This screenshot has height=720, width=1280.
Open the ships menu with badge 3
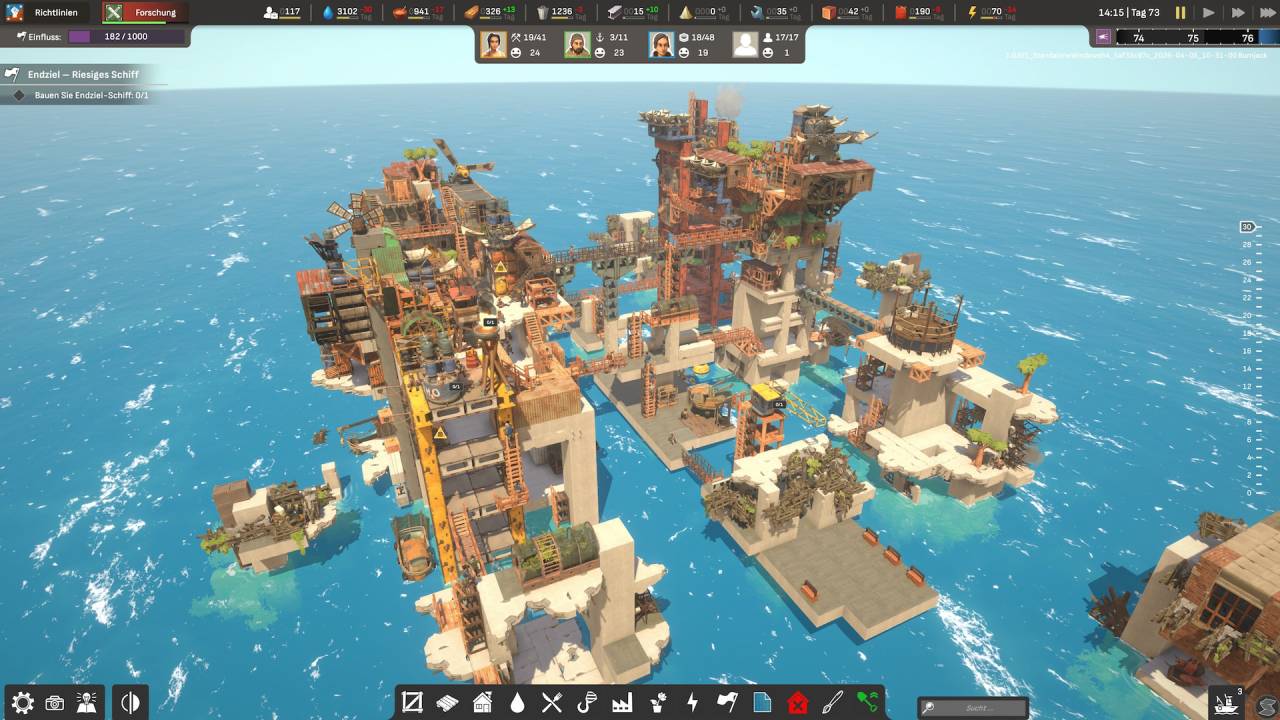tap(1226, 703)
